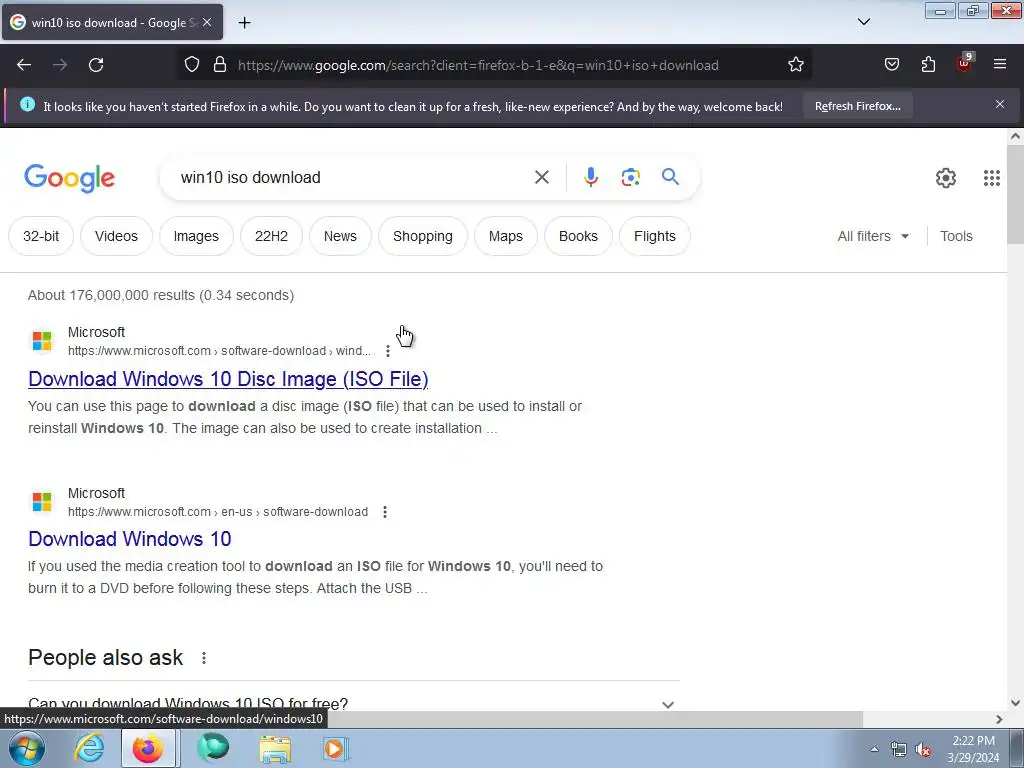Open the Firefox hamburger menu
This screenshot has width=1024, height=768.
click(1000, 65)
